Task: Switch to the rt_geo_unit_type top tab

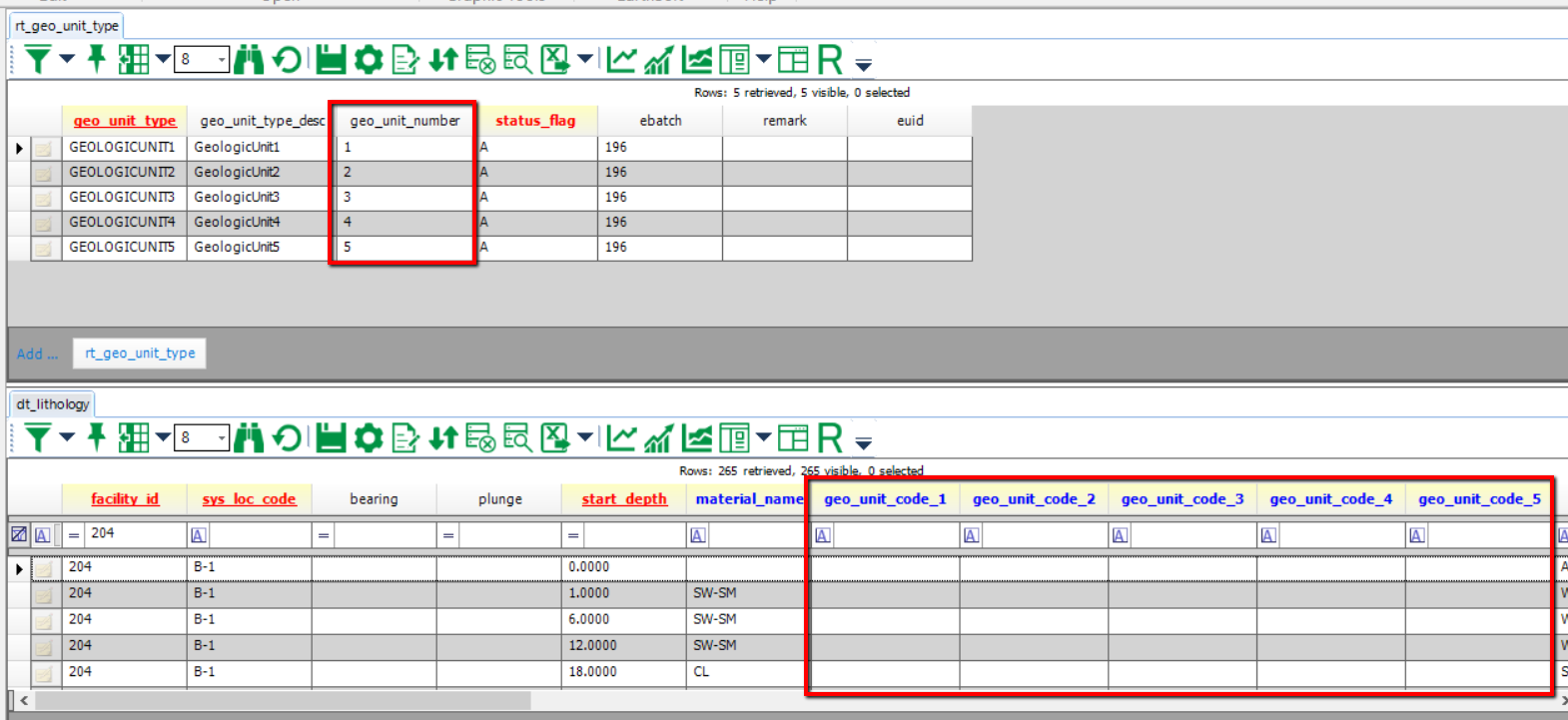Action: coord(67,26)
